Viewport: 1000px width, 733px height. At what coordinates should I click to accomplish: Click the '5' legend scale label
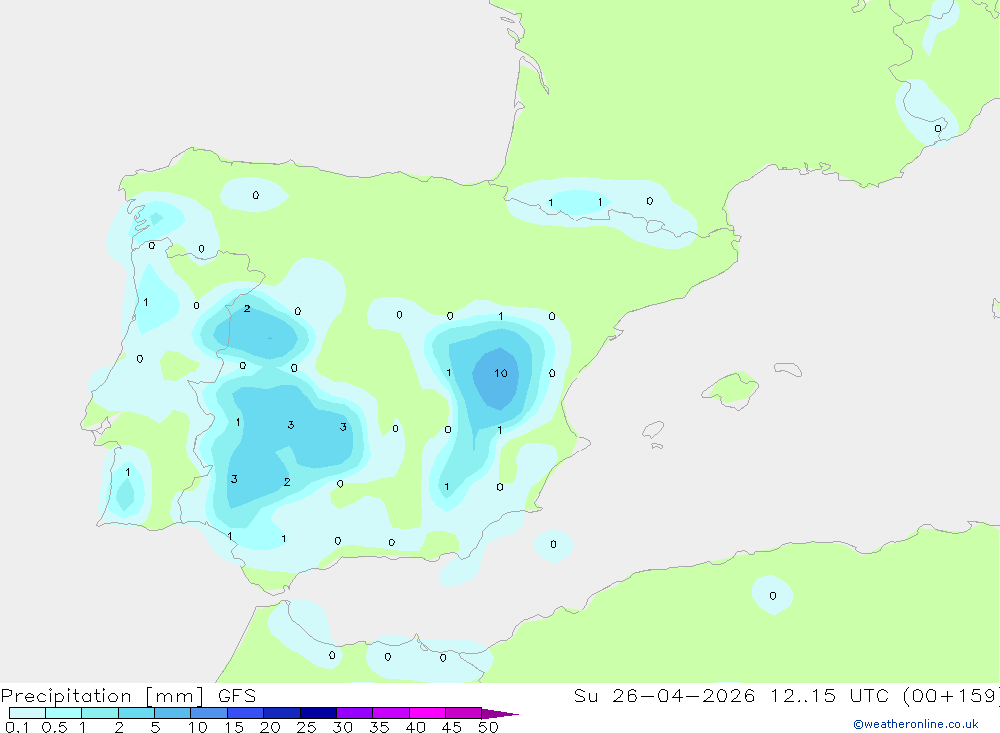155,727
